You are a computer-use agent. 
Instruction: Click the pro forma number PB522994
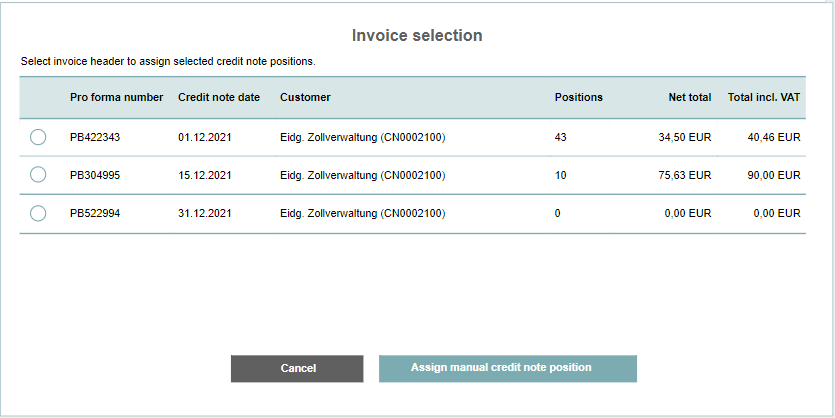(x=95, y=214)
